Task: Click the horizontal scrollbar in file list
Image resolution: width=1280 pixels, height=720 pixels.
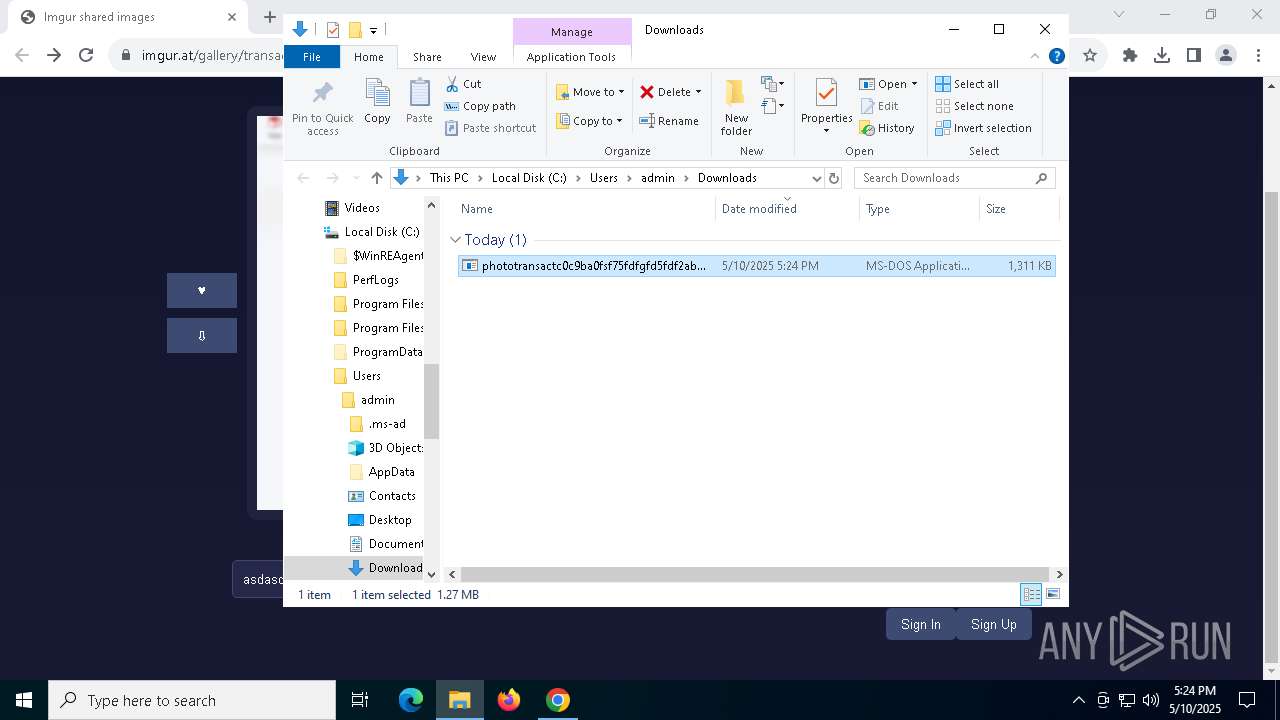Action: pyautogui.click(x=755, y=575)
